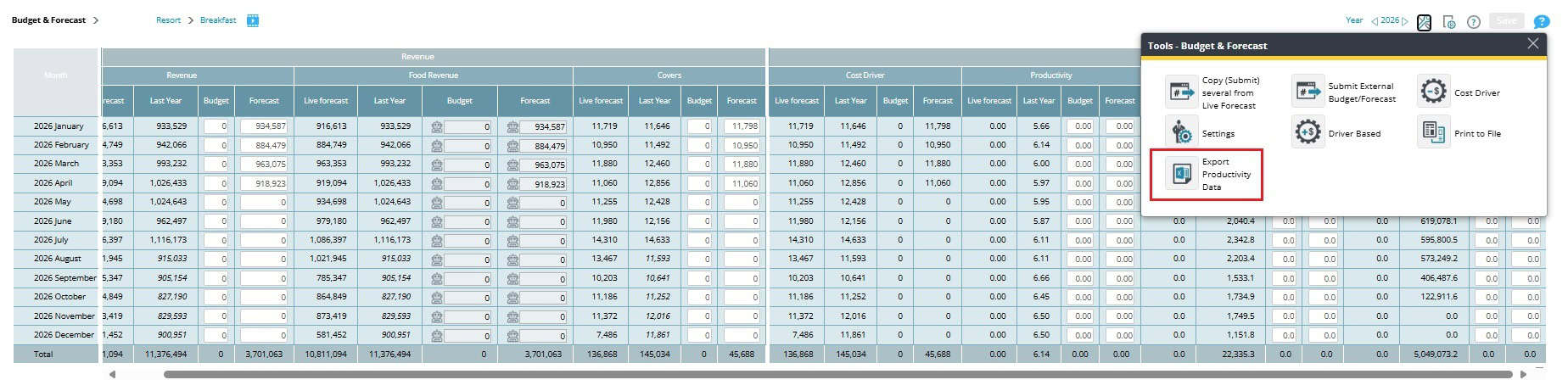
Task: Click the Year 2026 value
Action: coord(1390,20)
